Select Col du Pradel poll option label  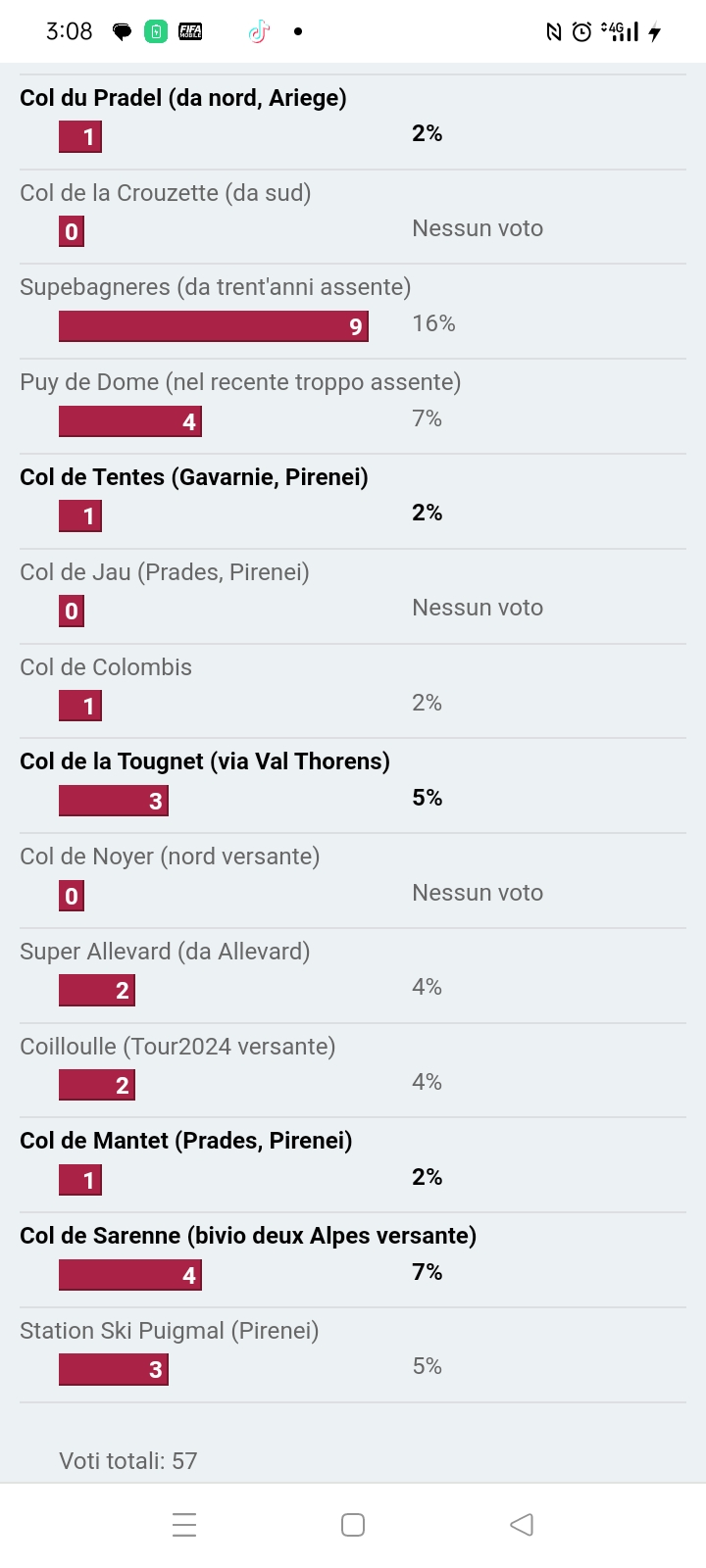coord(183,98)
